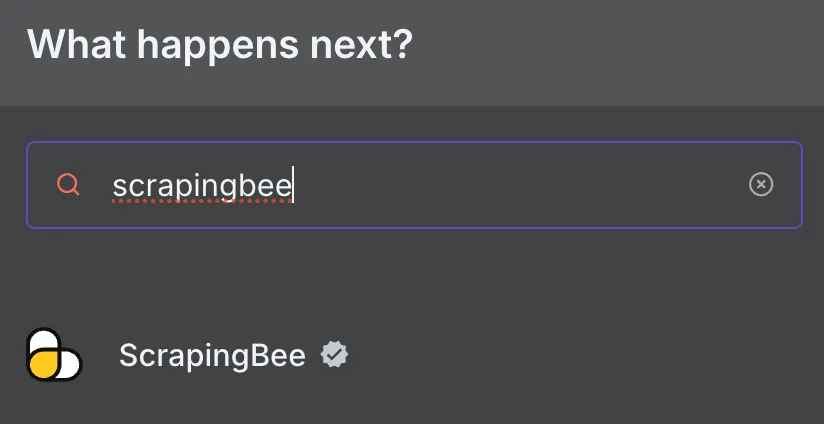This screenshot has height=424, width=824.
Task: Click the red search icon in the field
Action: click(69, 185)
